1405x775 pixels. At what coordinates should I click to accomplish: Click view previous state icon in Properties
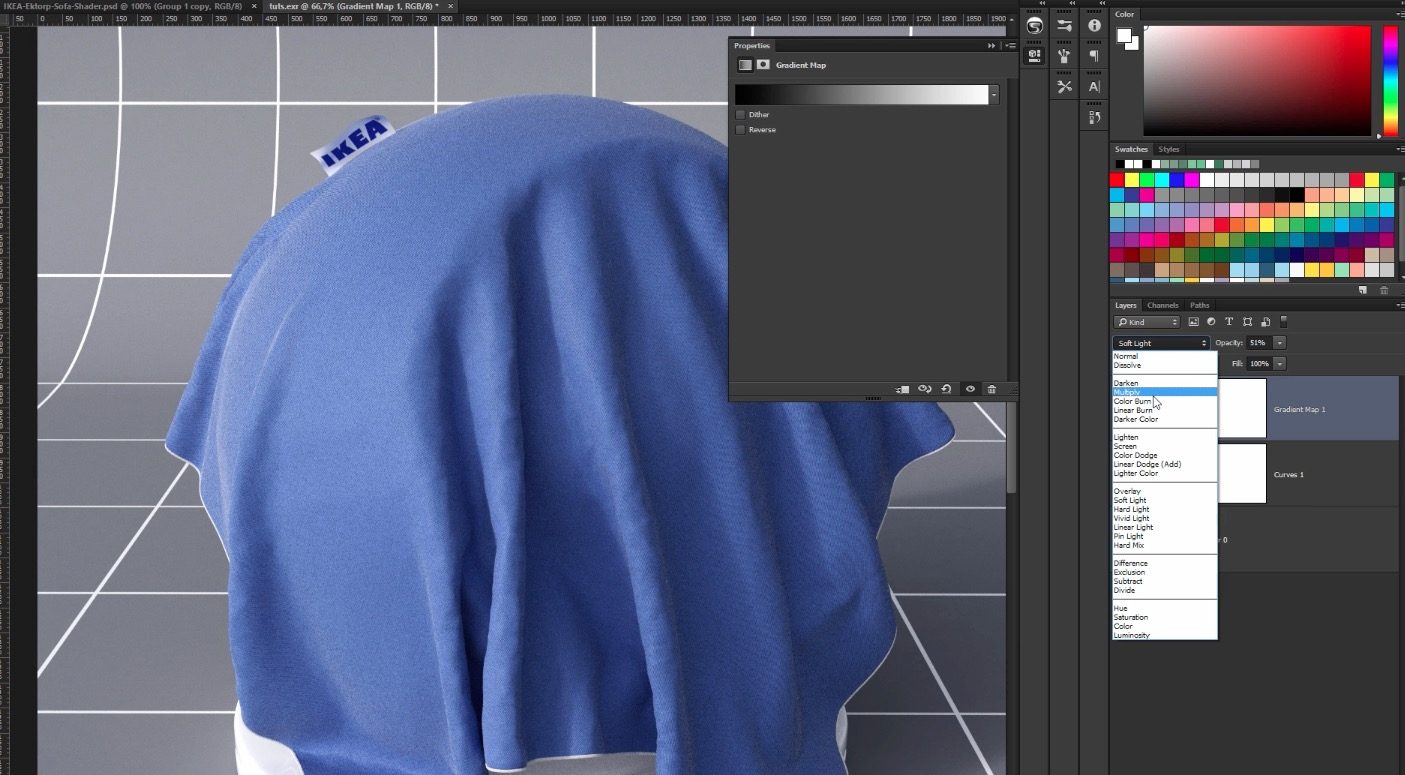pyautogui.click(x=925, y=389)
